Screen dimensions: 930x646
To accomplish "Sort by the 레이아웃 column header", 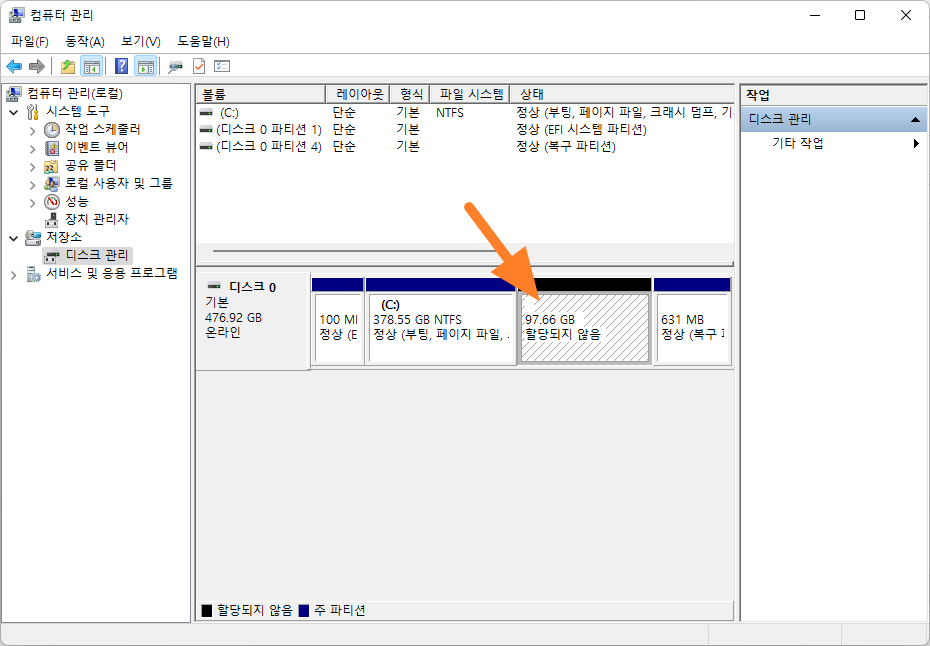I will point(358,94).
